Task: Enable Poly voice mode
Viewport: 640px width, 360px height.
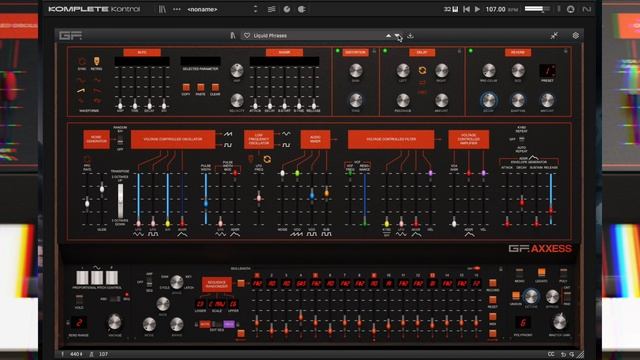Action: tap(563, 272)
